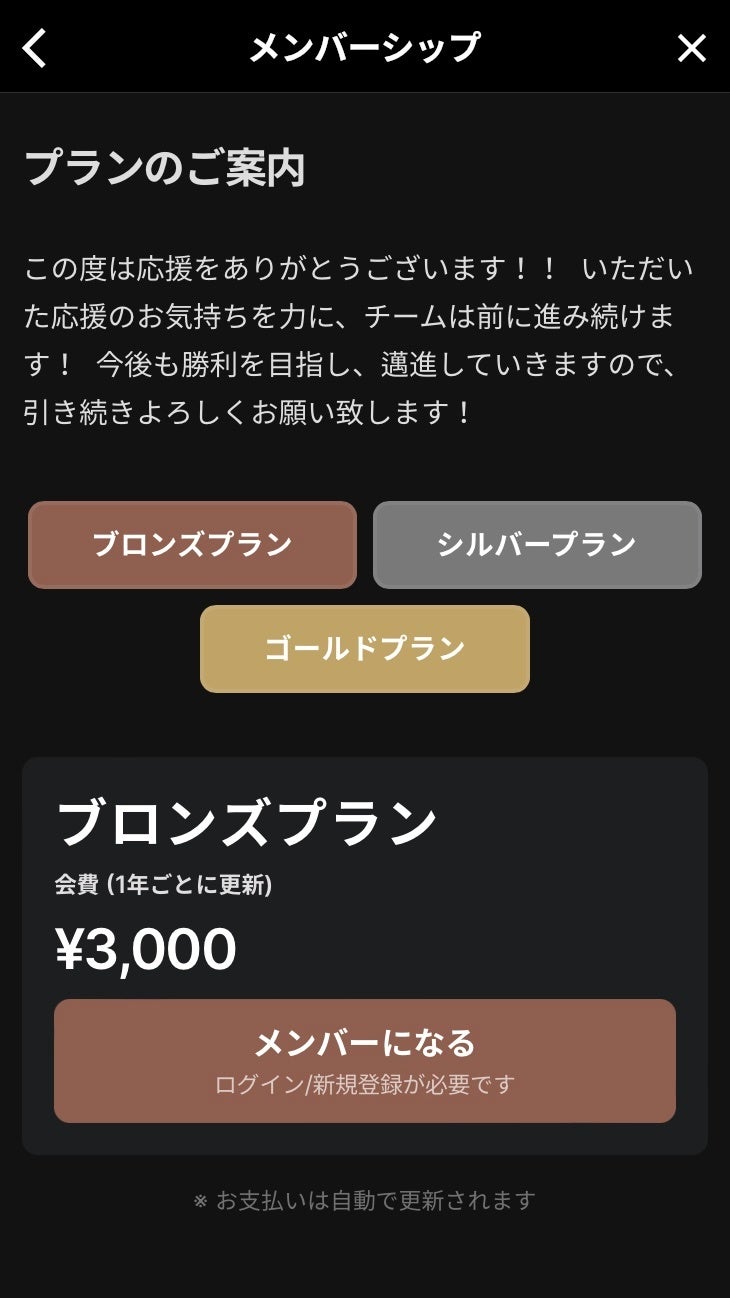The image size is (730, 1298).
Task: Click the ※ symbol before payment note
Action: pyautogui.click(x=200, y=1200)
